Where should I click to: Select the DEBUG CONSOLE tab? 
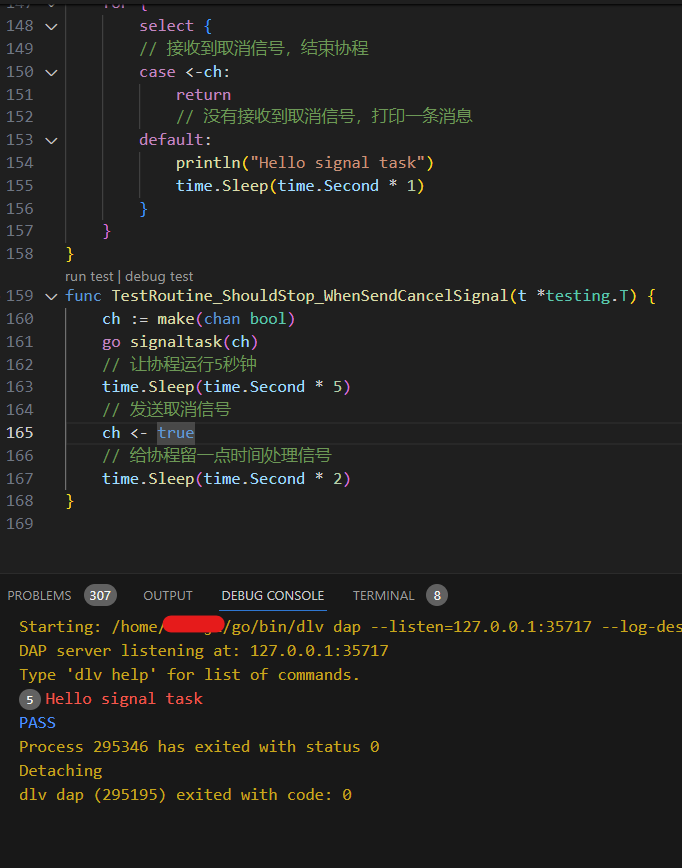pos(273,595)
